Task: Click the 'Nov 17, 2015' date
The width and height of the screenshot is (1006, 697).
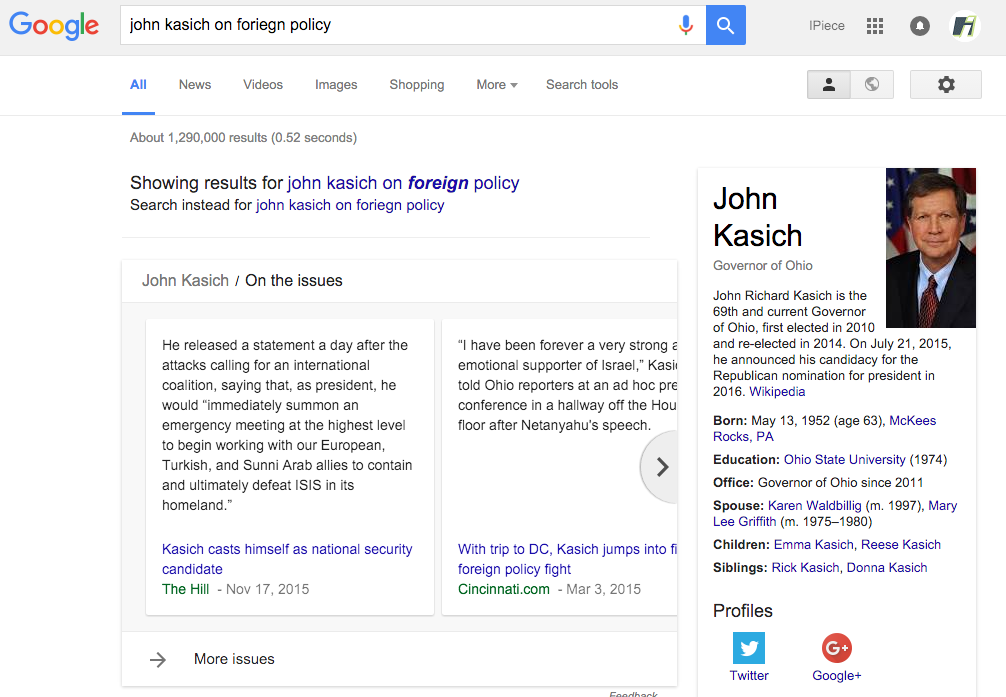Action: coord(268,589)
